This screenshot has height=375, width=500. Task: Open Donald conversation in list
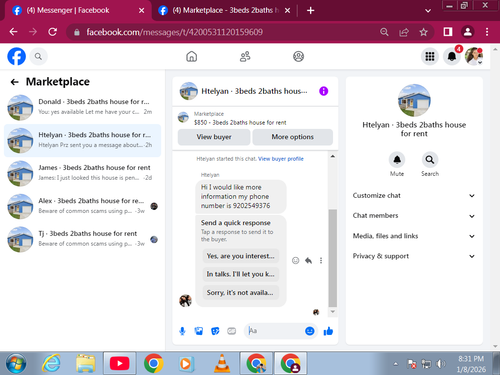tap(82, 107)
